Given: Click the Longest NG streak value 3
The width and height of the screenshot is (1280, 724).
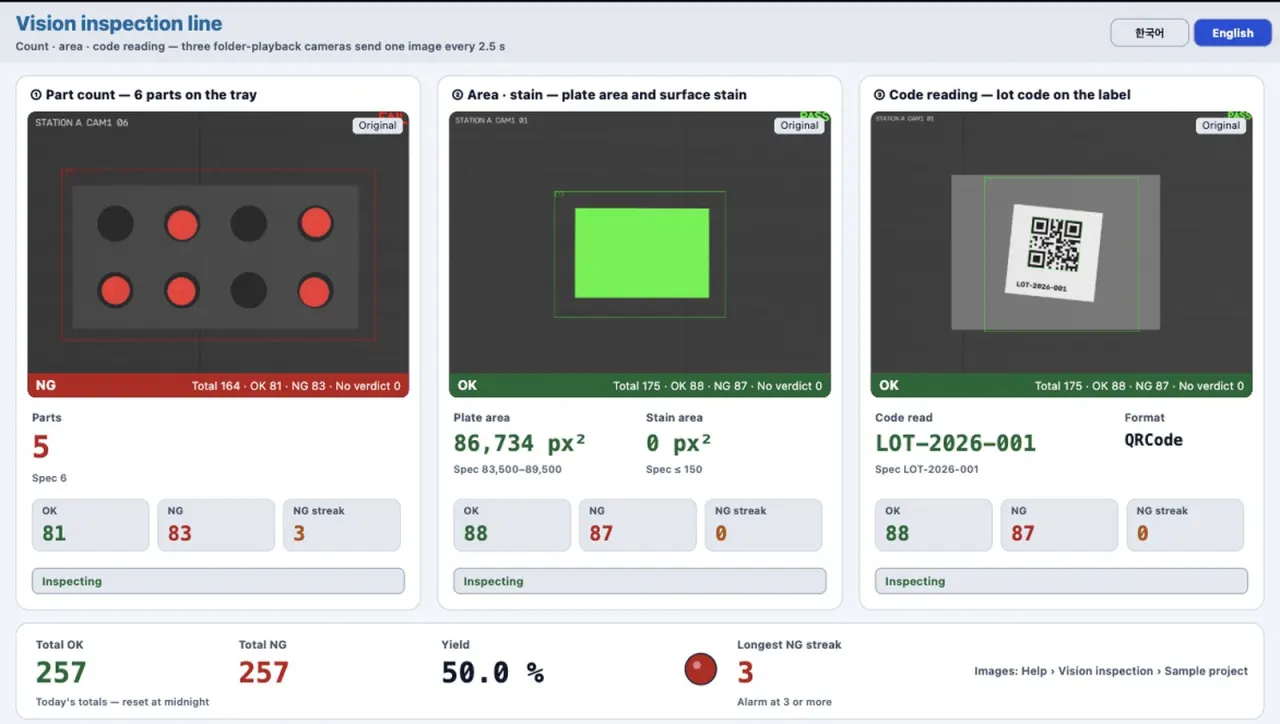Looking at the screenshot, I should click(x=746, y=673).
